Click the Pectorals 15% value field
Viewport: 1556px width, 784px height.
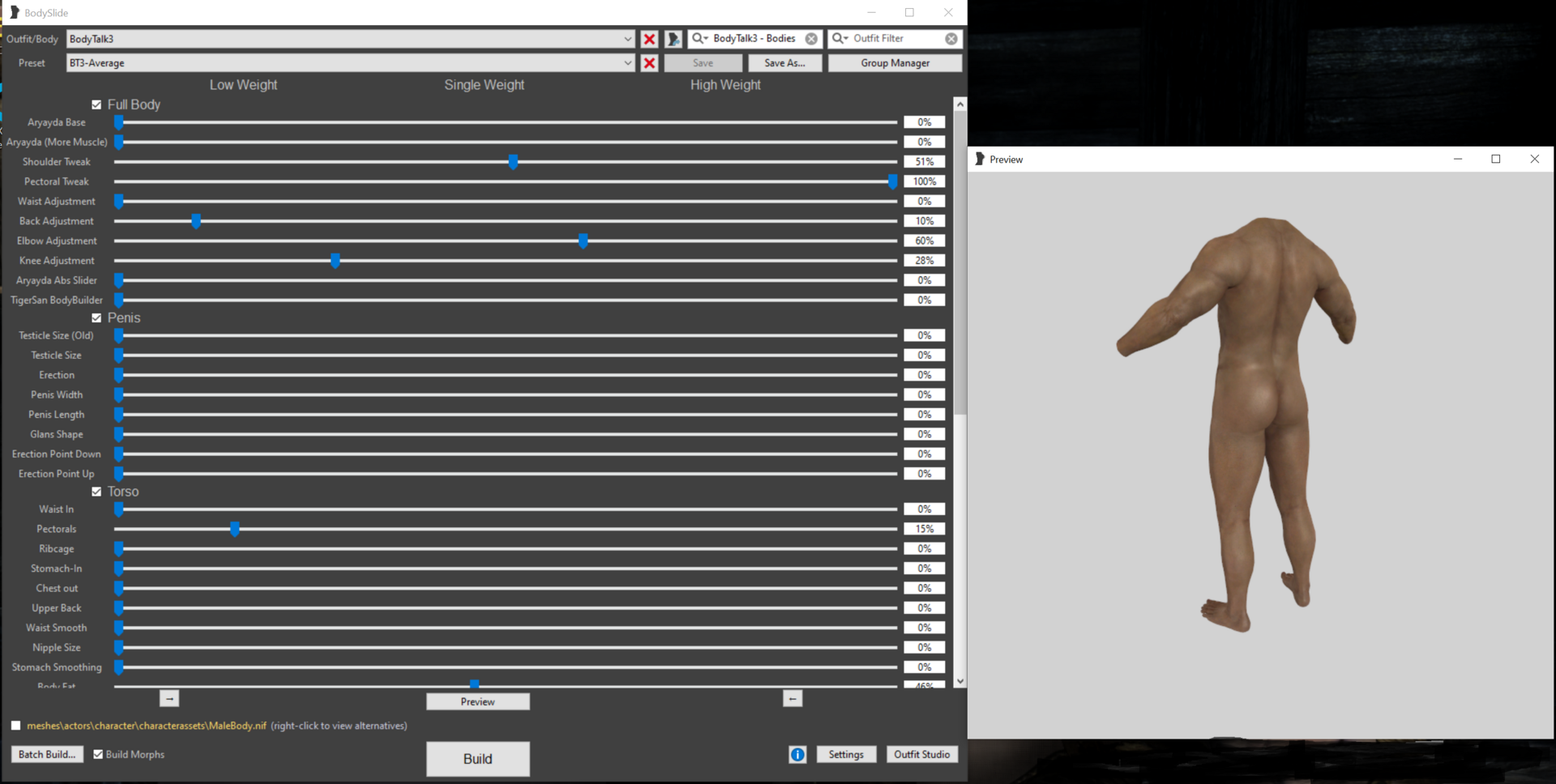tap(924, 529)
